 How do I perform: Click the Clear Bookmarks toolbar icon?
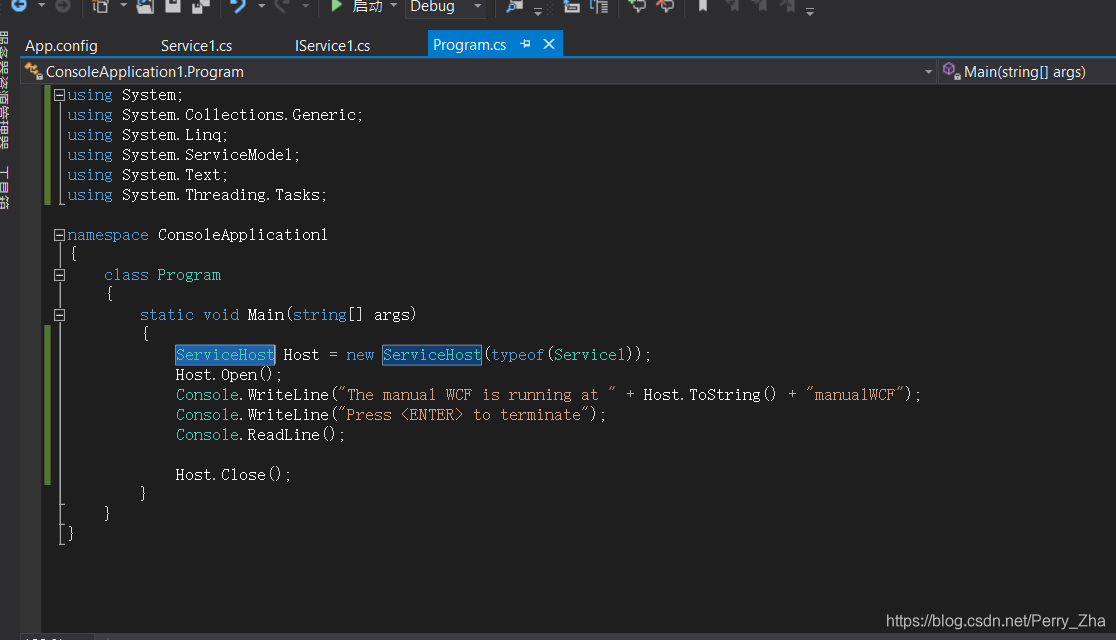787,6
